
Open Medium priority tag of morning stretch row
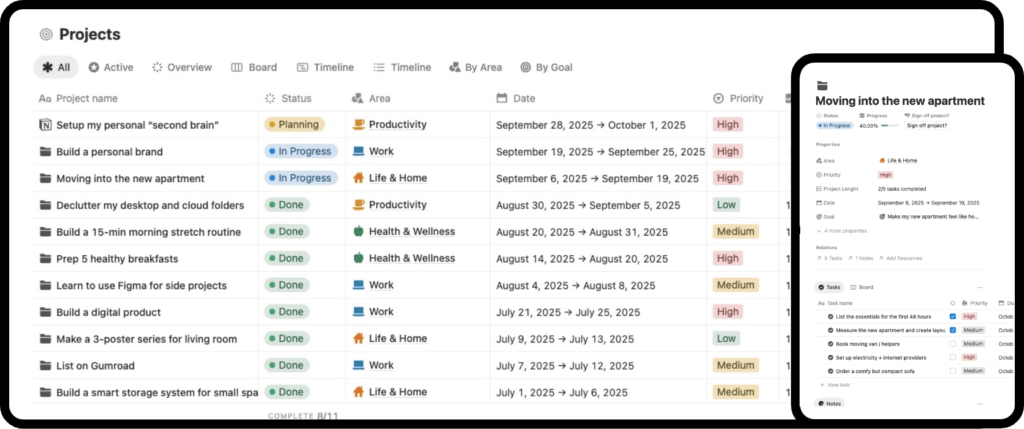coord(735,232)
